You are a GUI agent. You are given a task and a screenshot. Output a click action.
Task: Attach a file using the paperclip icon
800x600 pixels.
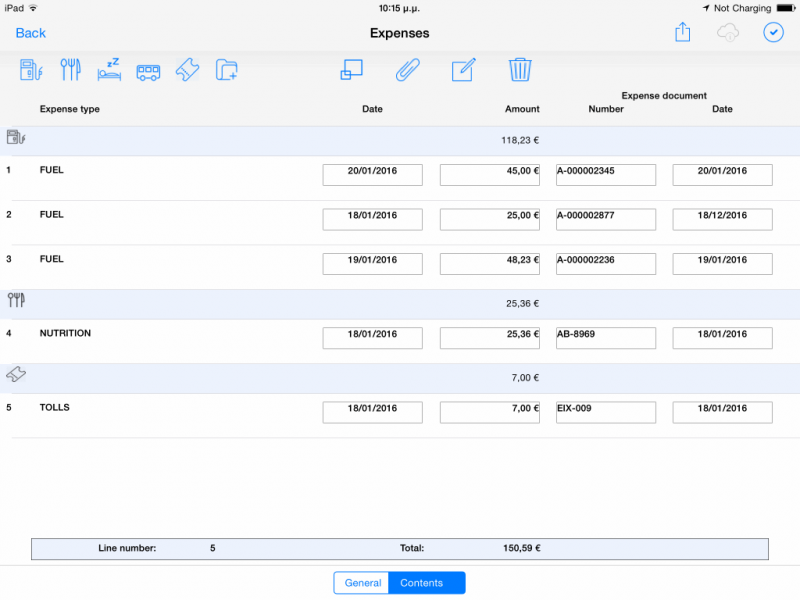click(x=408, y=70)
